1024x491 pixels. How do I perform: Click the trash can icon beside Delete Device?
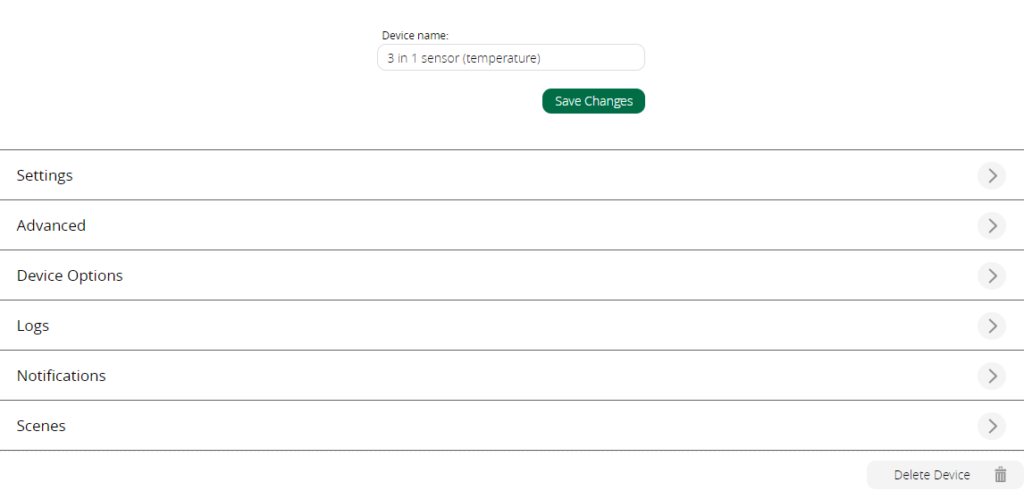tap(1000, 475)
